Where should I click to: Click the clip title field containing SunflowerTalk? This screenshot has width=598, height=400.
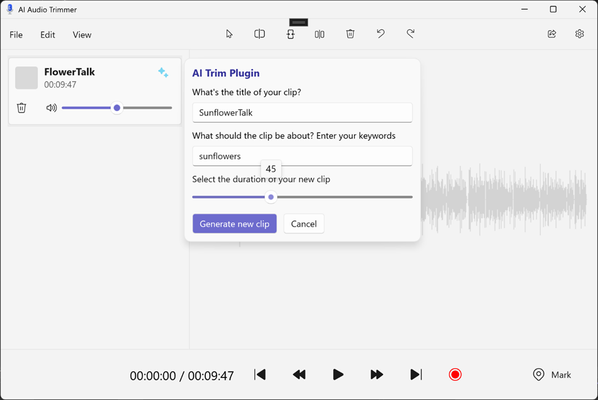coord(302,112)
